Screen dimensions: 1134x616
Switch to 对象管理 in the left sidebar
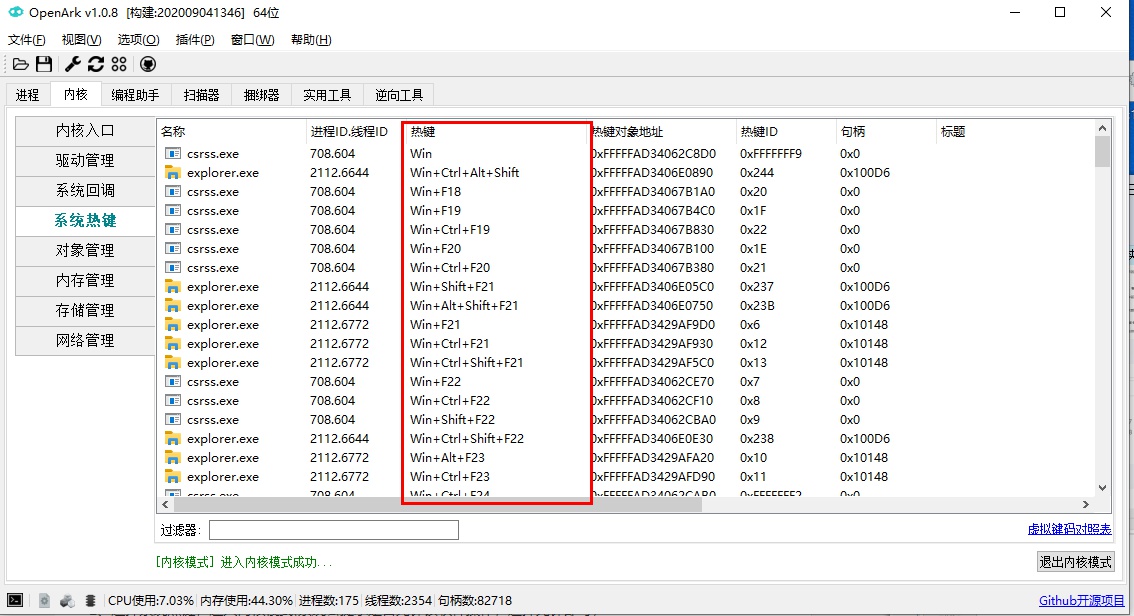click(x=84, y=251)
